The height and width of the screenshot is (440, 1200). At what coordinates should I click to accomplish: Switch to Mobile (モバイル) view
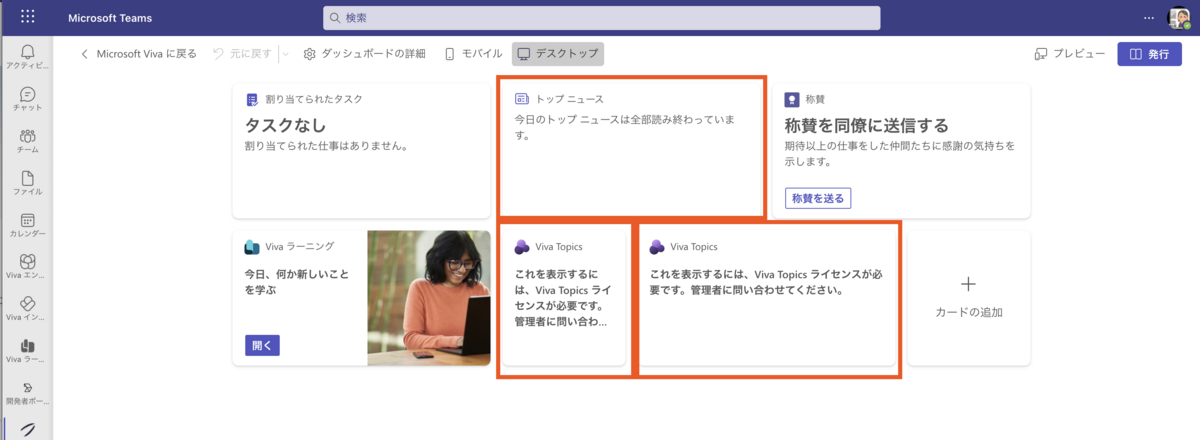[473, 54]
